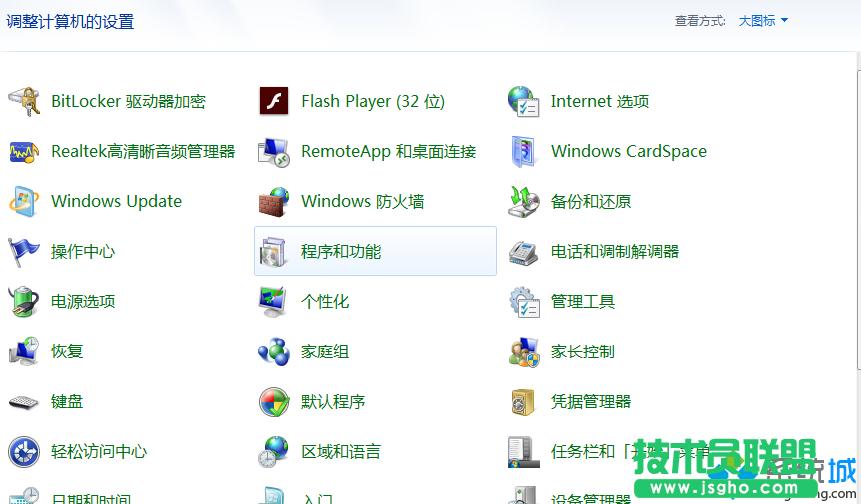Click the Flash Player (32 位) icon

pyautogui.click(x=274, y=101)
